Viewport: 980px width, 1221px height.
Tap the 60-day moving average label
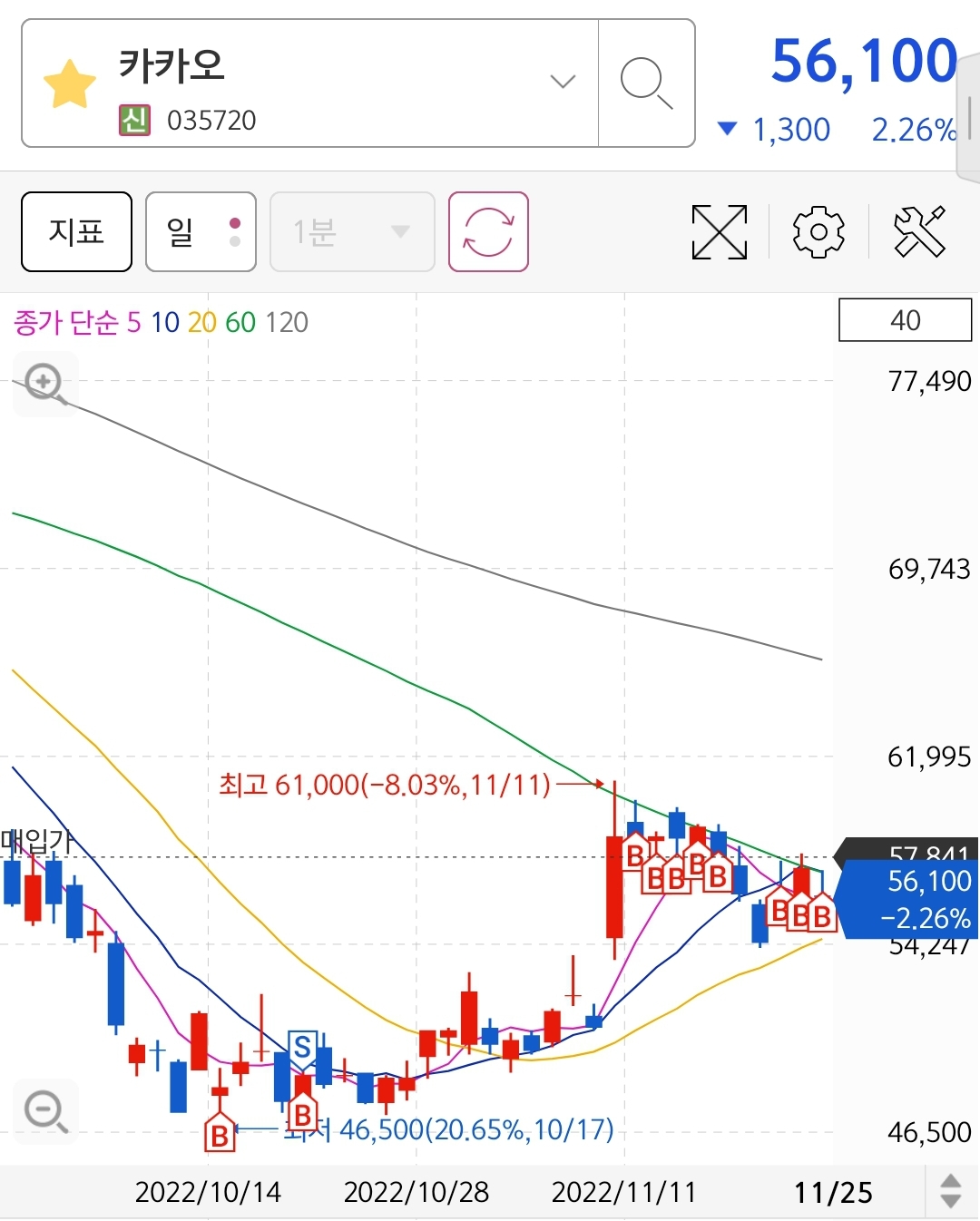point(240,322)
